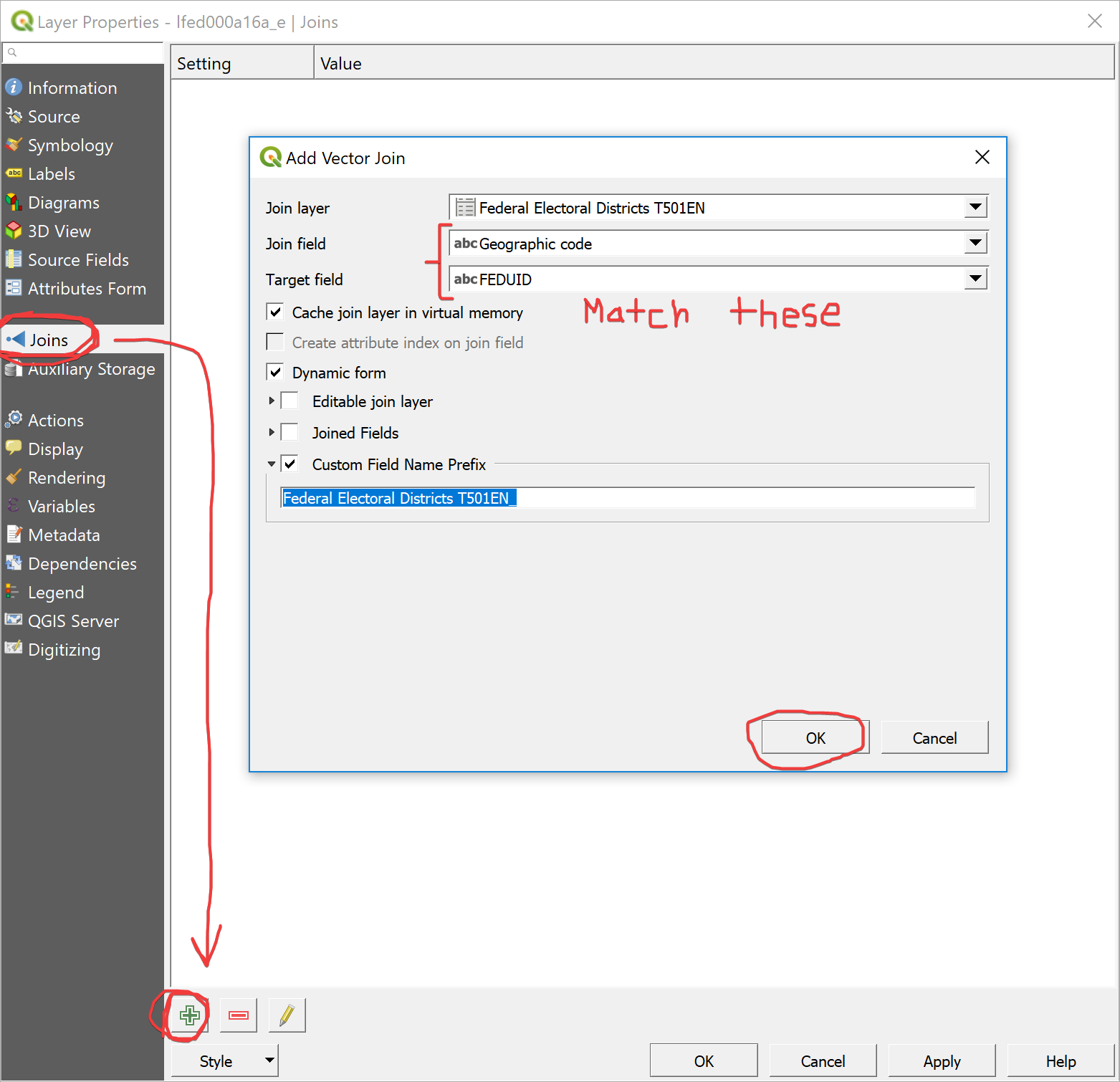
Task: Enable Joined Fields checkbox
Action: coord(289,432)
